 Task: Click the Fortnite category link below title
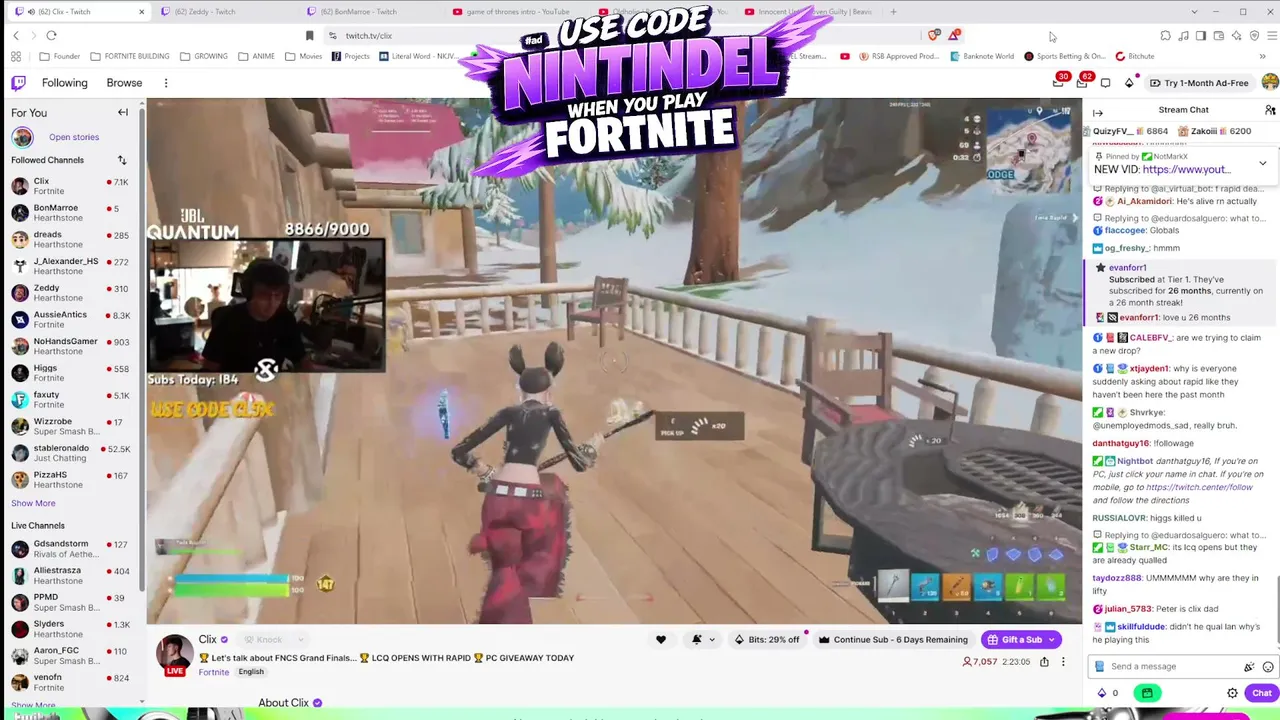coord(214,672)
